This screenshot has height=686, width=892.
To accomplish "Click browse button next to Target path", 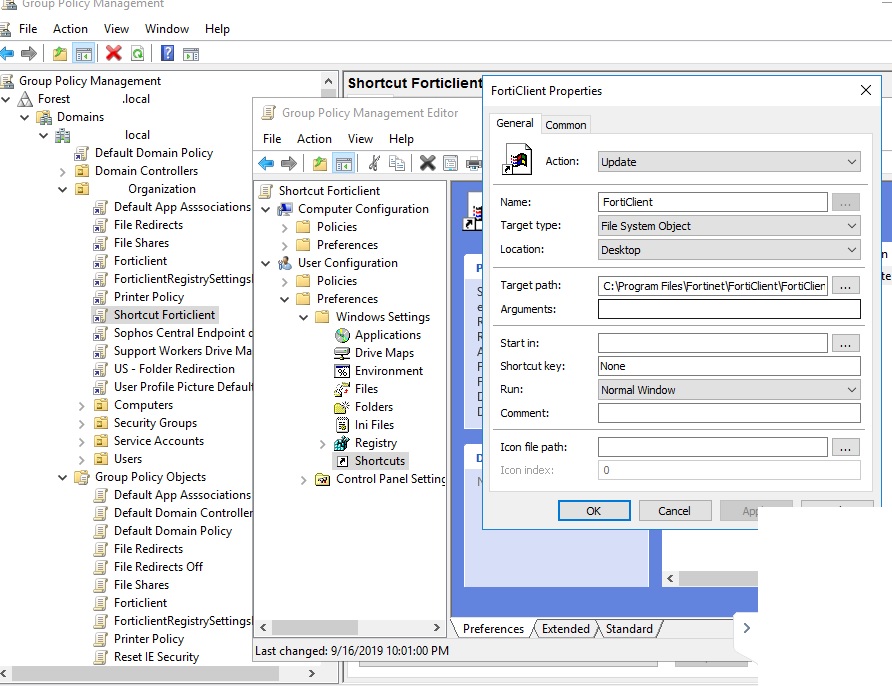I will (x=845, y=286).
